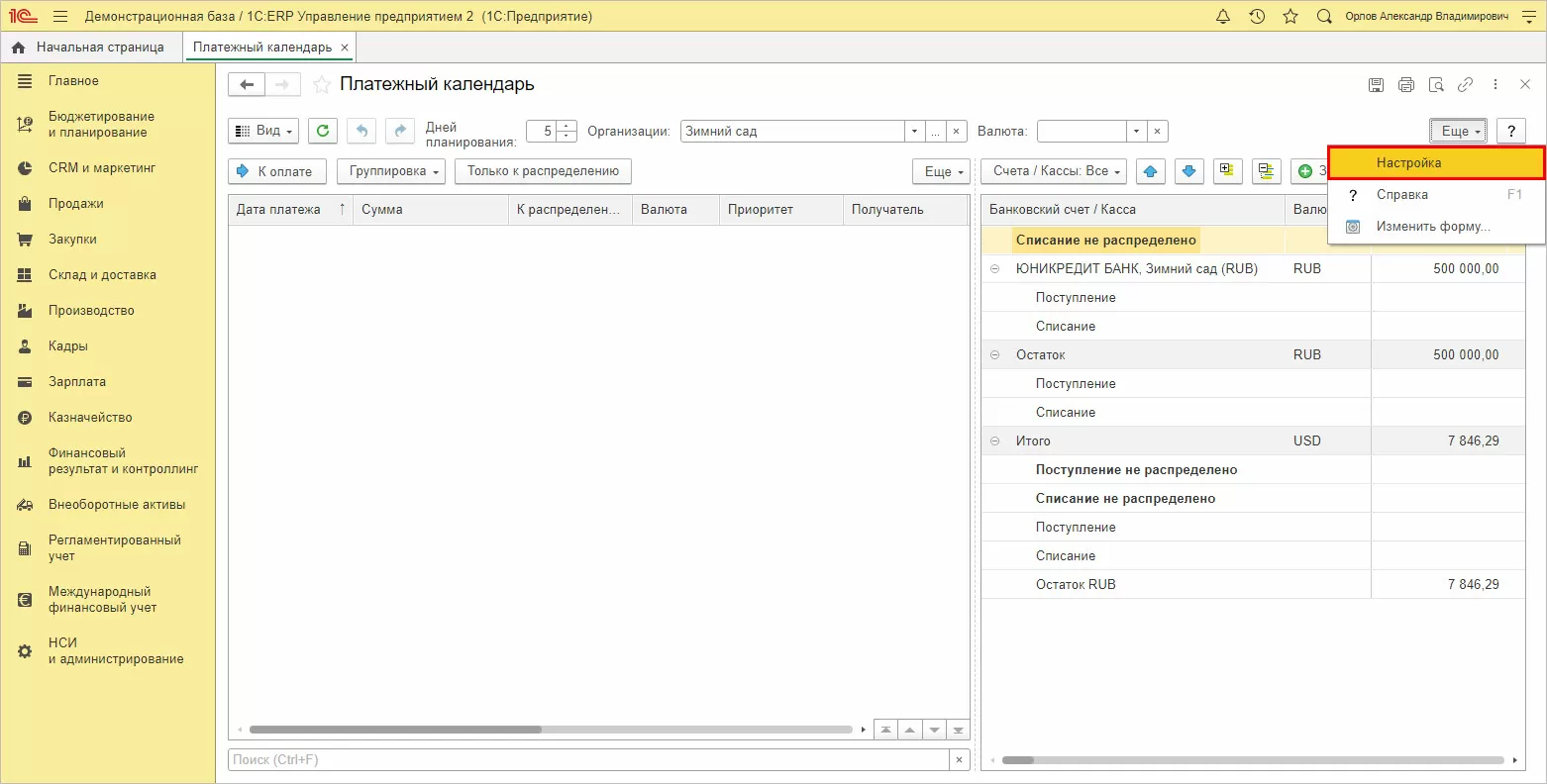Click the К оплате button
The image size is (1547, 784).
click(276, 171)
